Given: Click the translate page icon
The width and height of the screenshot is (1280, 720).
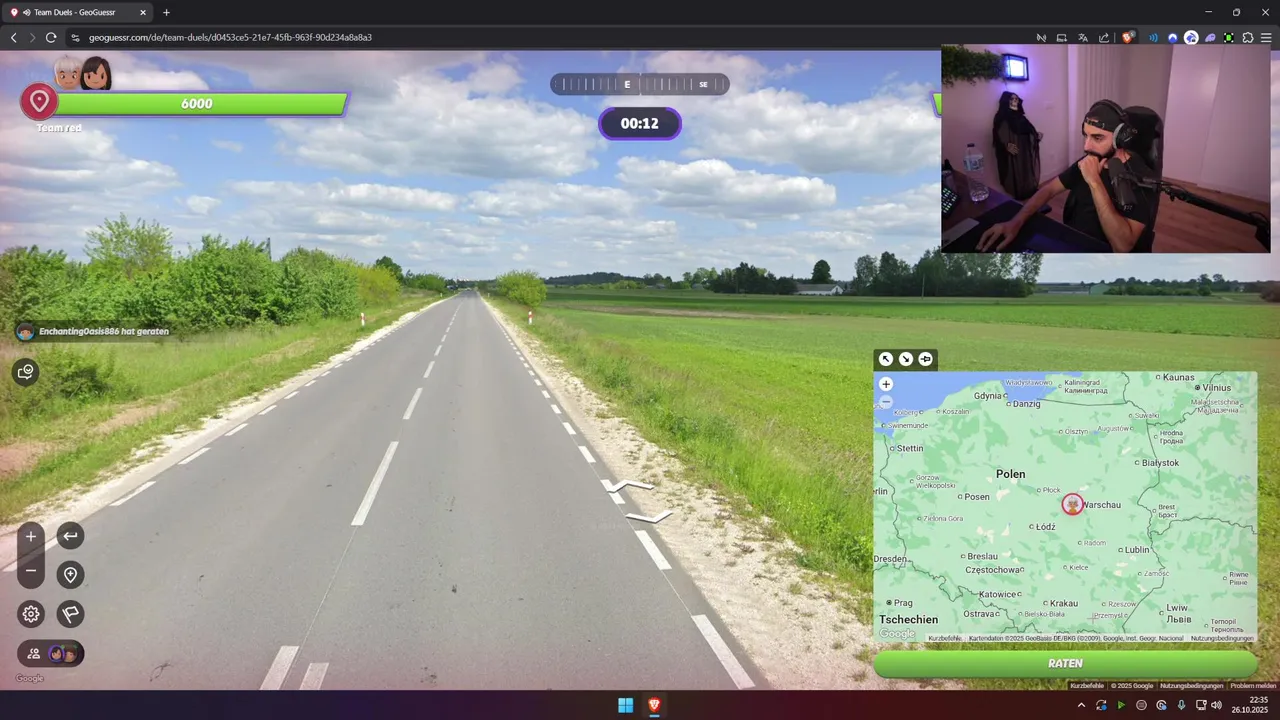Looking at the screenshot, I should [x=1083, y=37].
